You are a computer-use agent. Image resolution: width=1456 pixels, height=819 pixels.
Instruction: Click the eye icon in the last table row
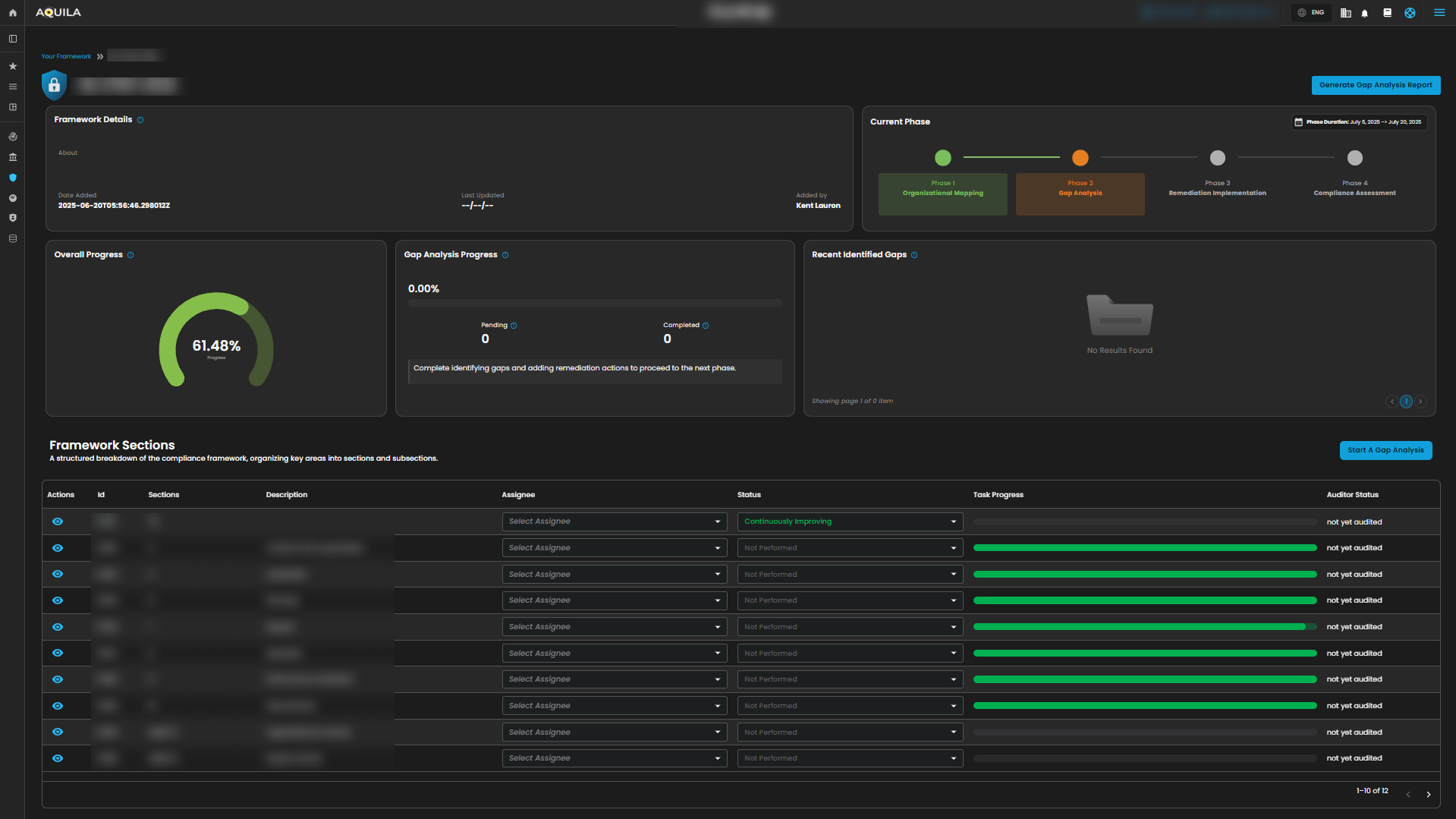[58, 758]
